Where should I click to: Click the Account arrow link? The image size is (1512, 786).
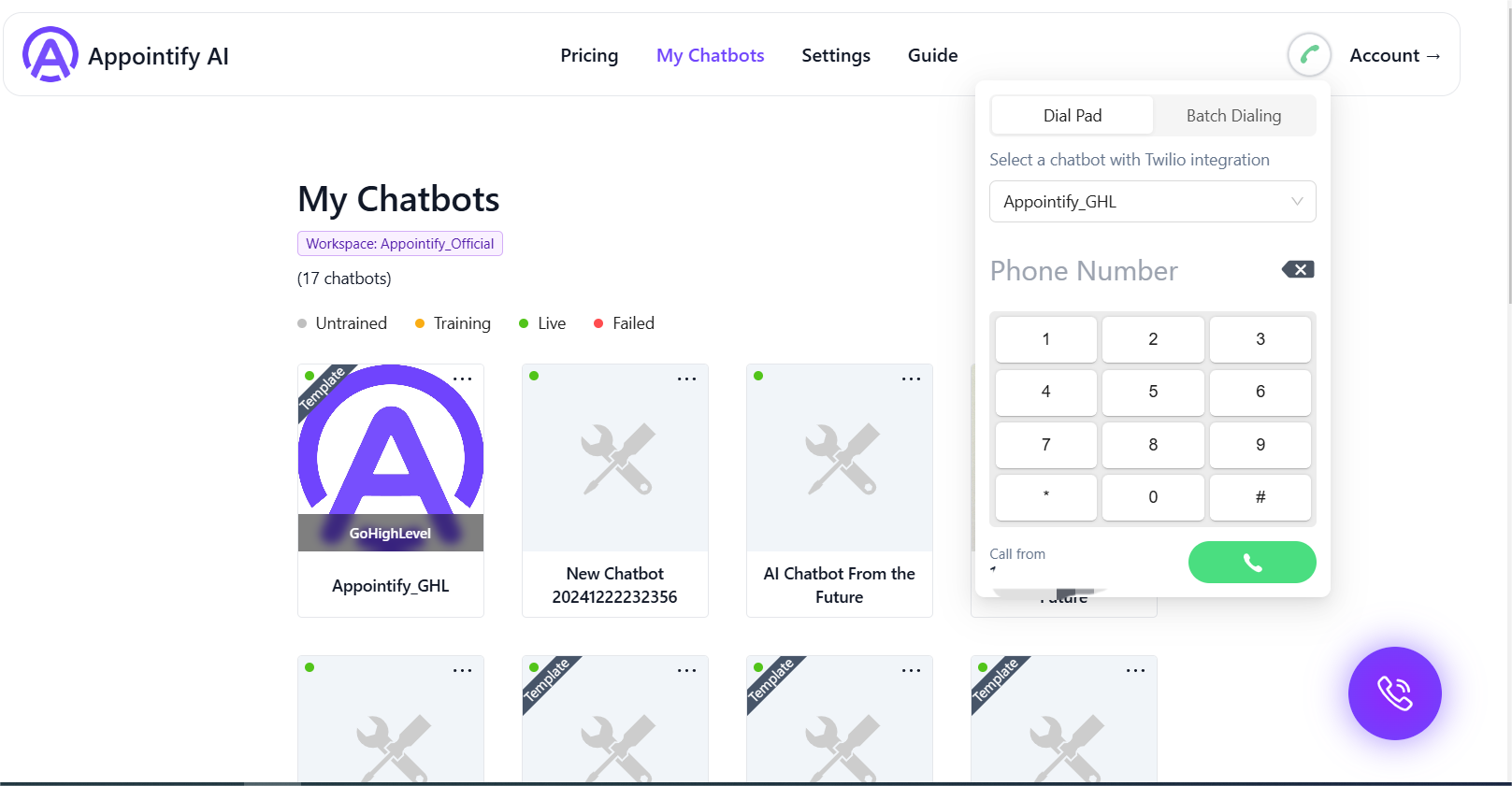pos(1395,55)
